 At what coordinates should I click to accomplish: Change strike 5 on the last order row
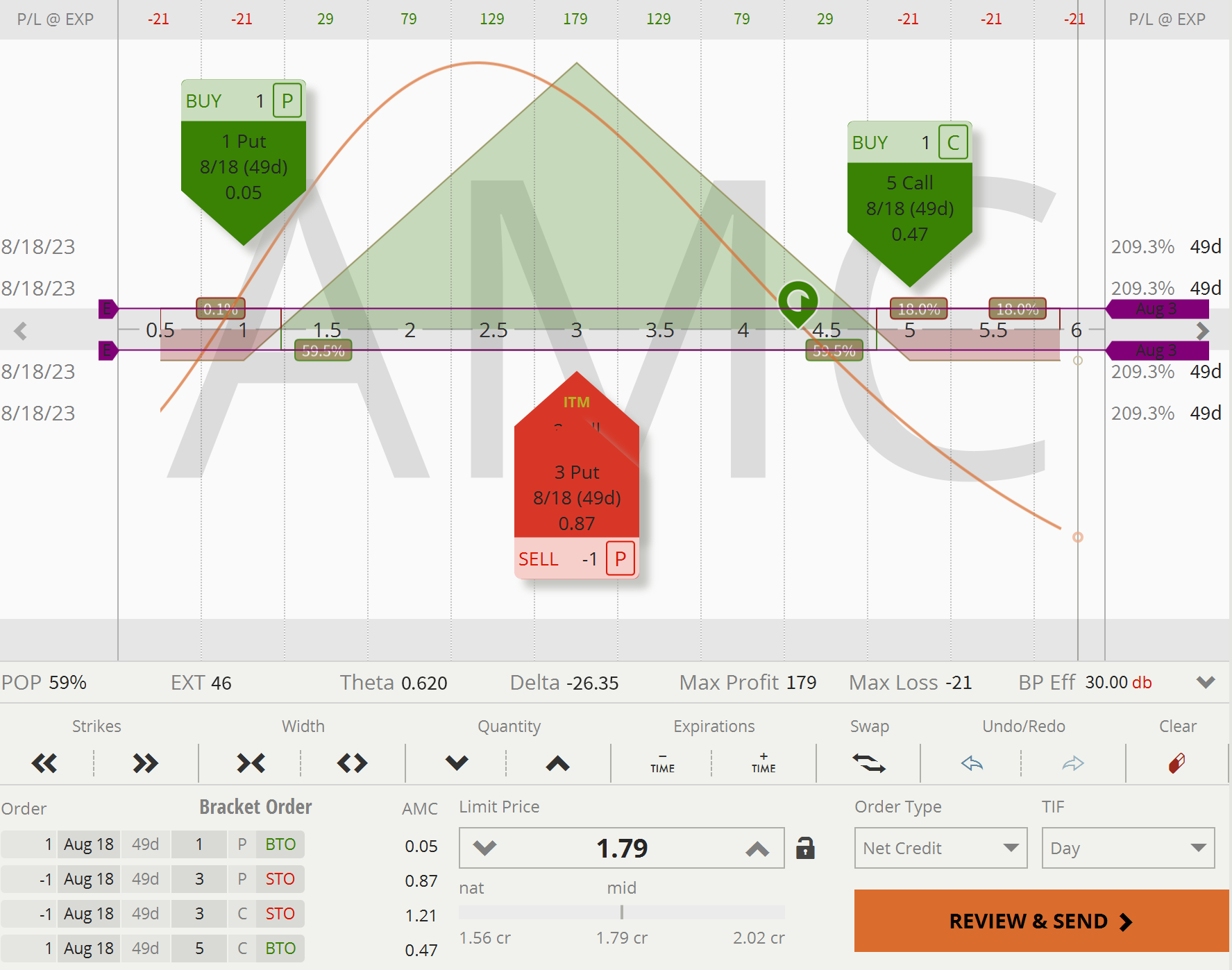tap(199, 948)
